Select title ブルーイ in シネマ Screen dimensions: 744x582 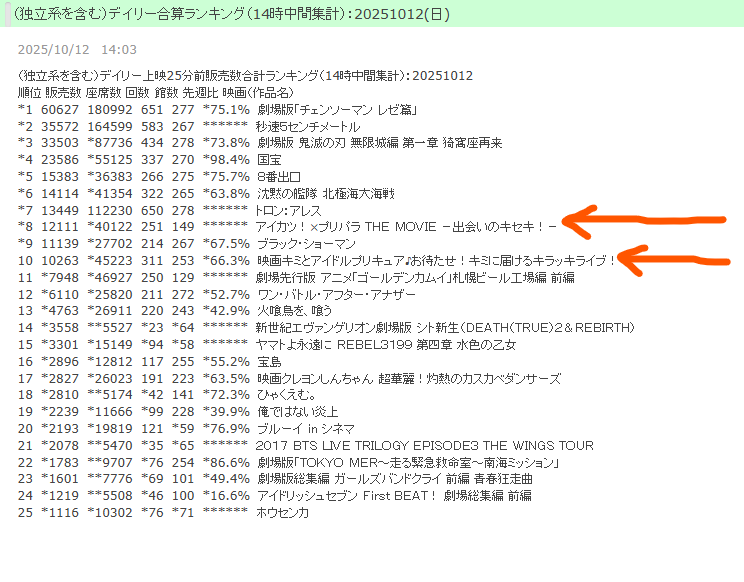(306, 429)
